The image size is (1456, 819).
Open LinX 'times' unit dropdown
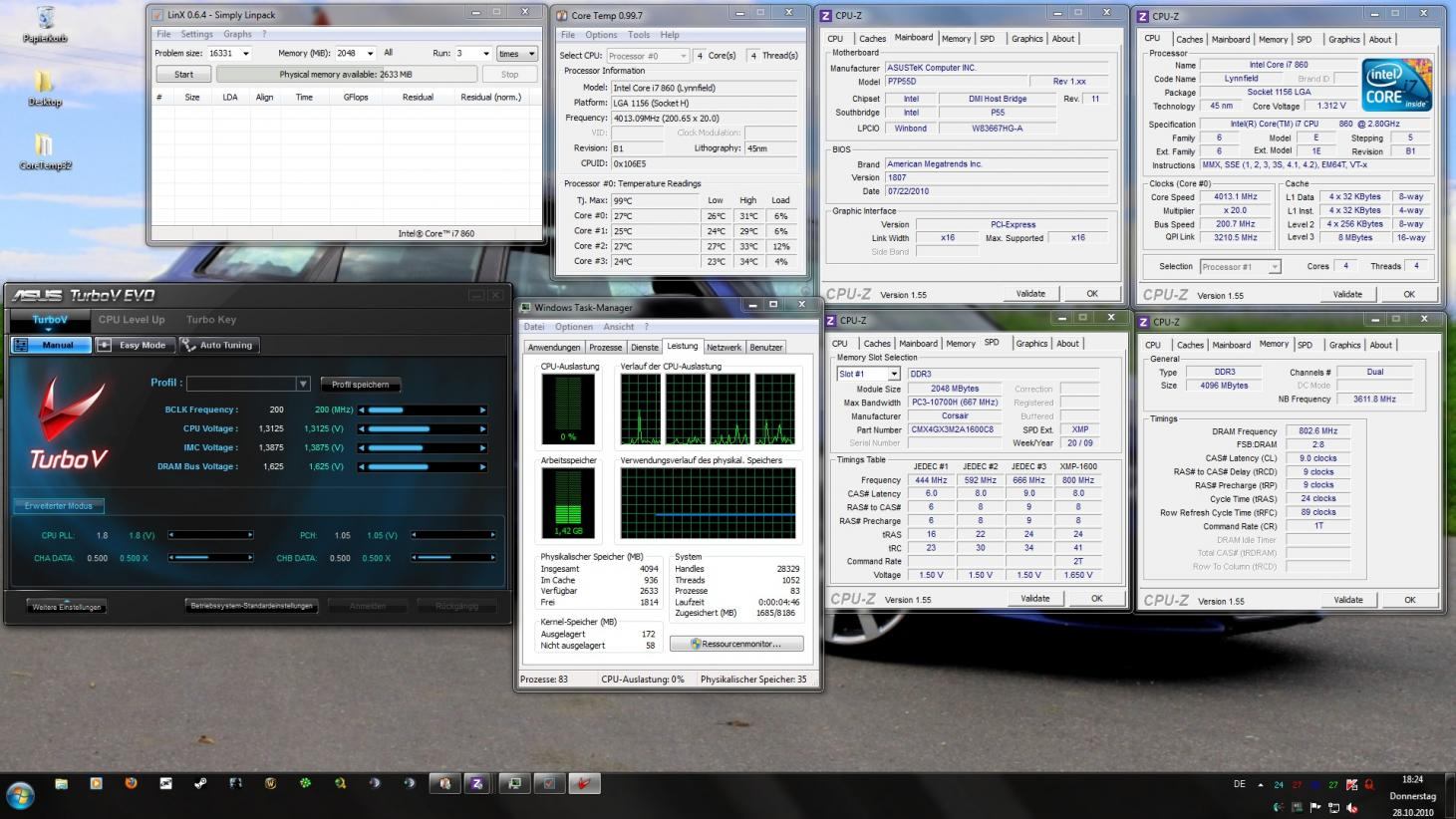[x=516, y=54]
